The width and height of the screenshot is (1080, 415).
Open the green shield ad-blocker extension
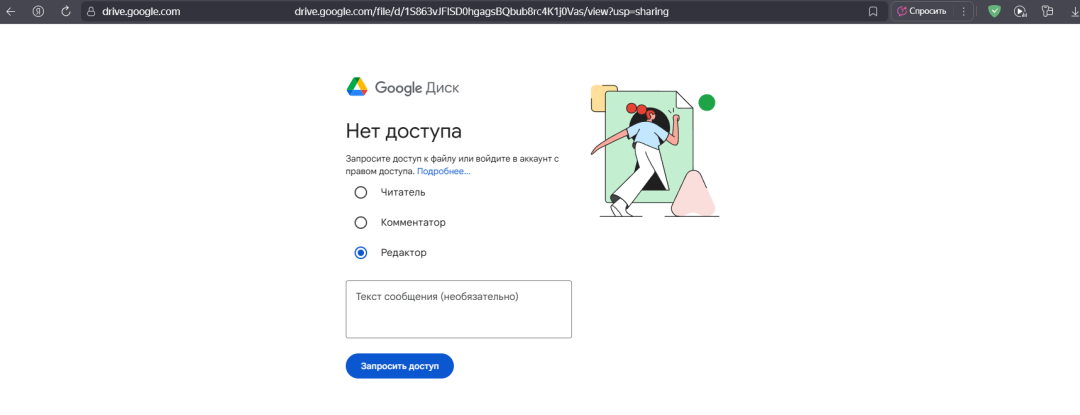tap(994, 12)
